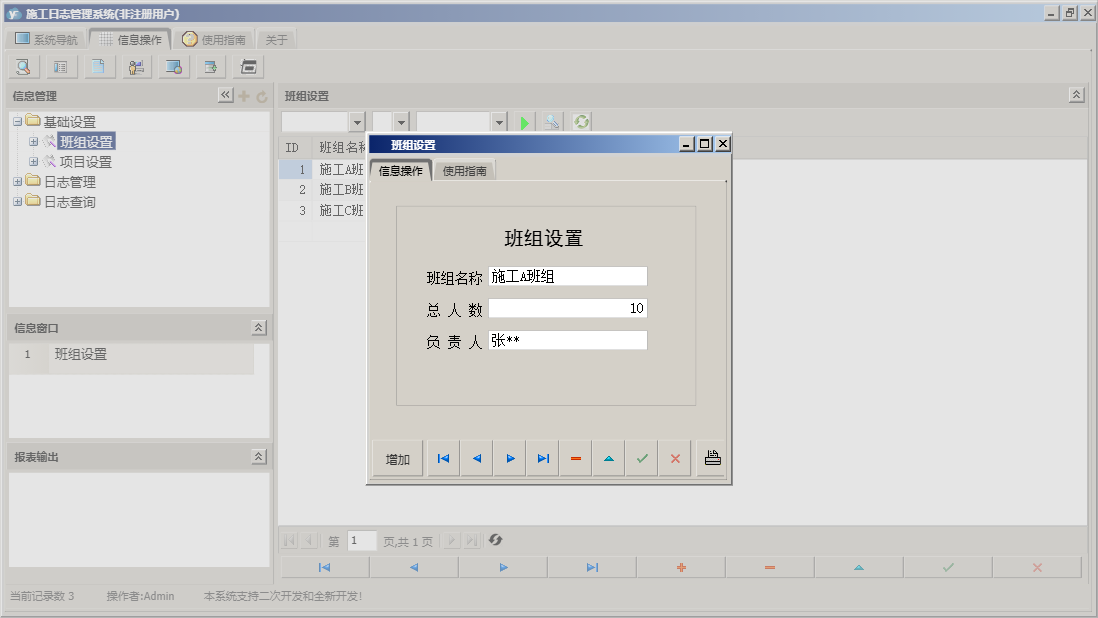Expand the 日志管理 tree node

18,182
